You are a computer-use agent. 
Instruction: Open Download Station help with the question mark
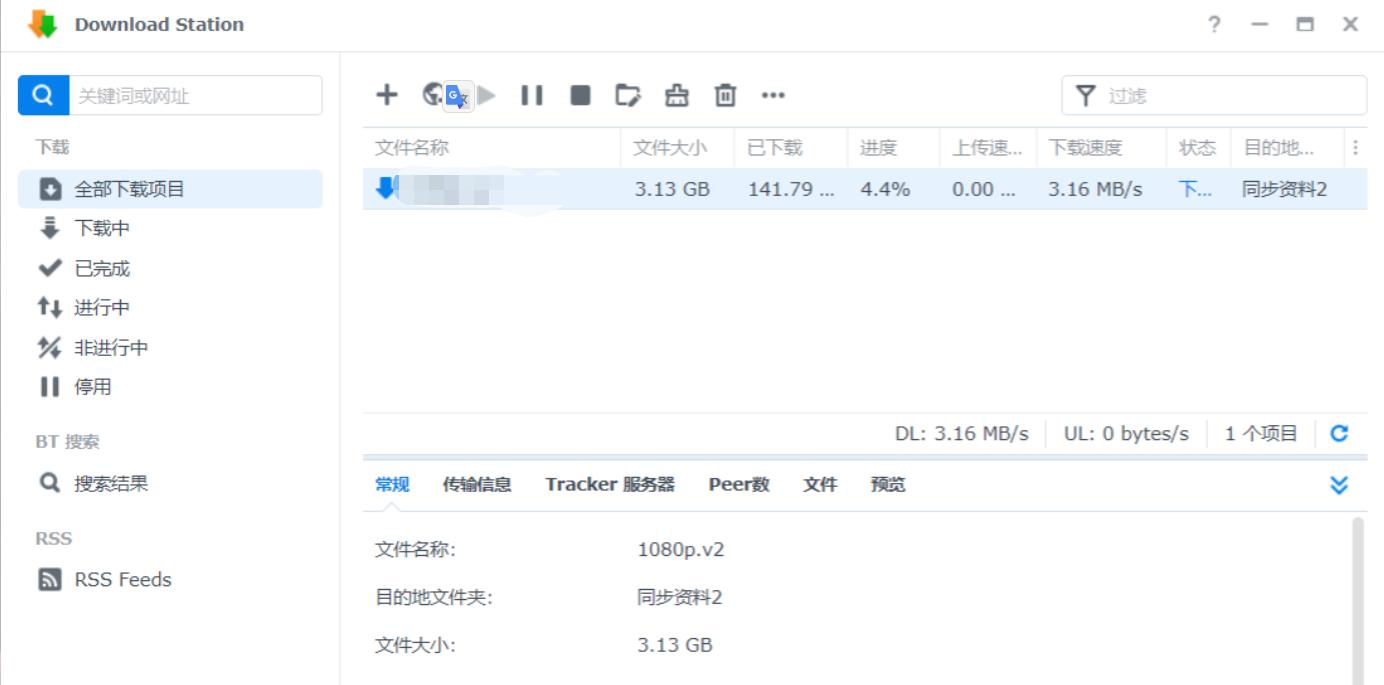(x=1214, y=24)
